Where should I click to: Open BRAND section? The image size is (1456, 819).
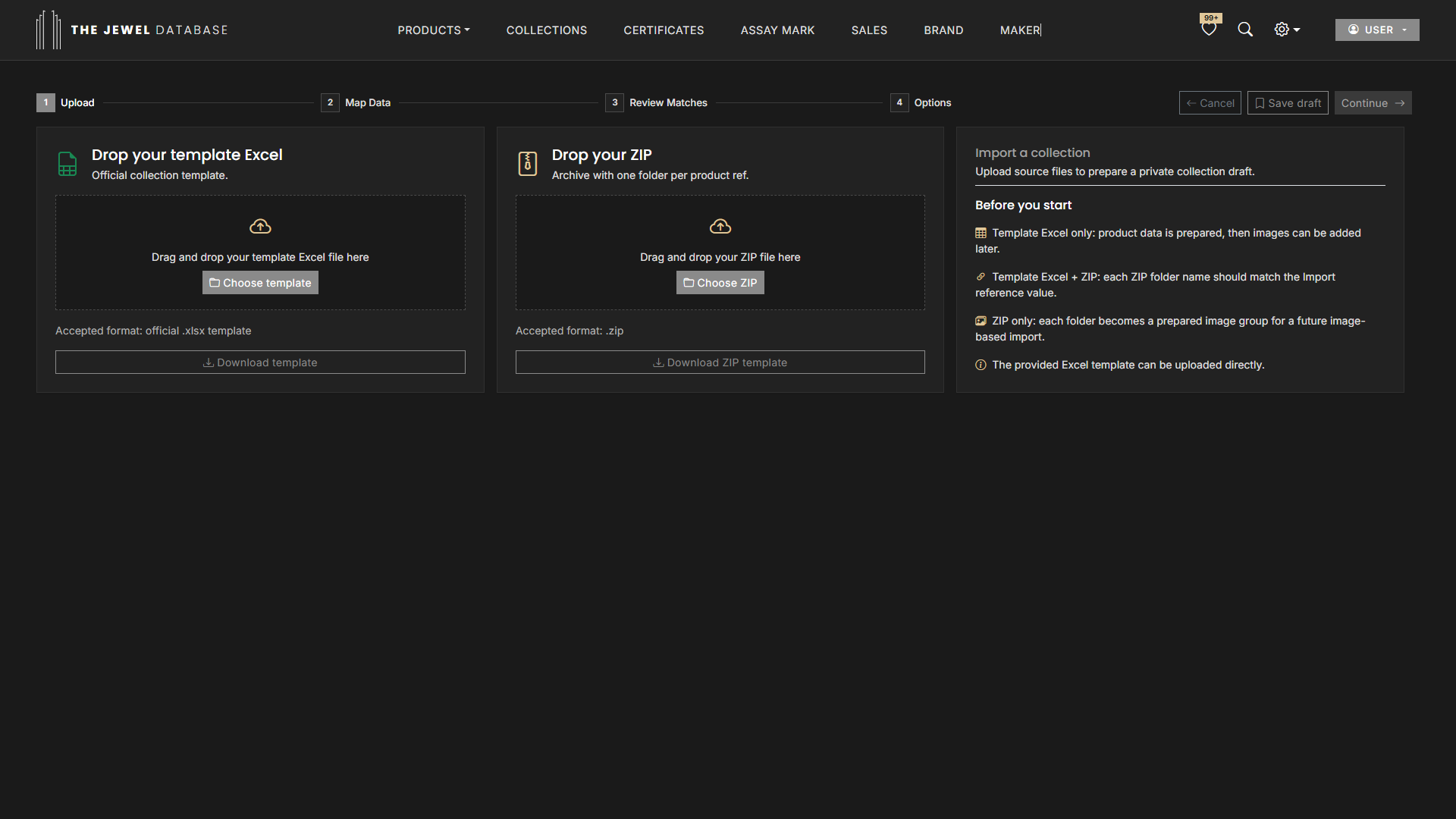pos(943,30)
